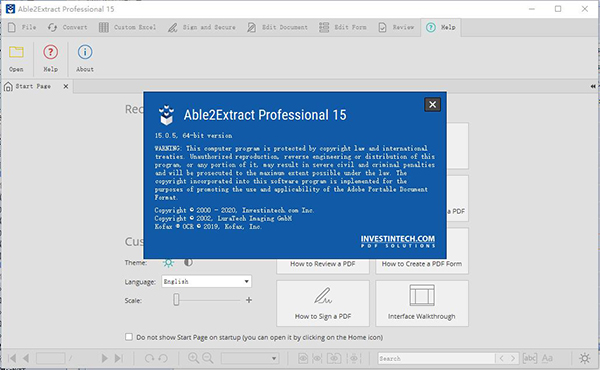This screenshot has height=370, width=600.
Task: Open the Language dropdown
Action: 206,282
